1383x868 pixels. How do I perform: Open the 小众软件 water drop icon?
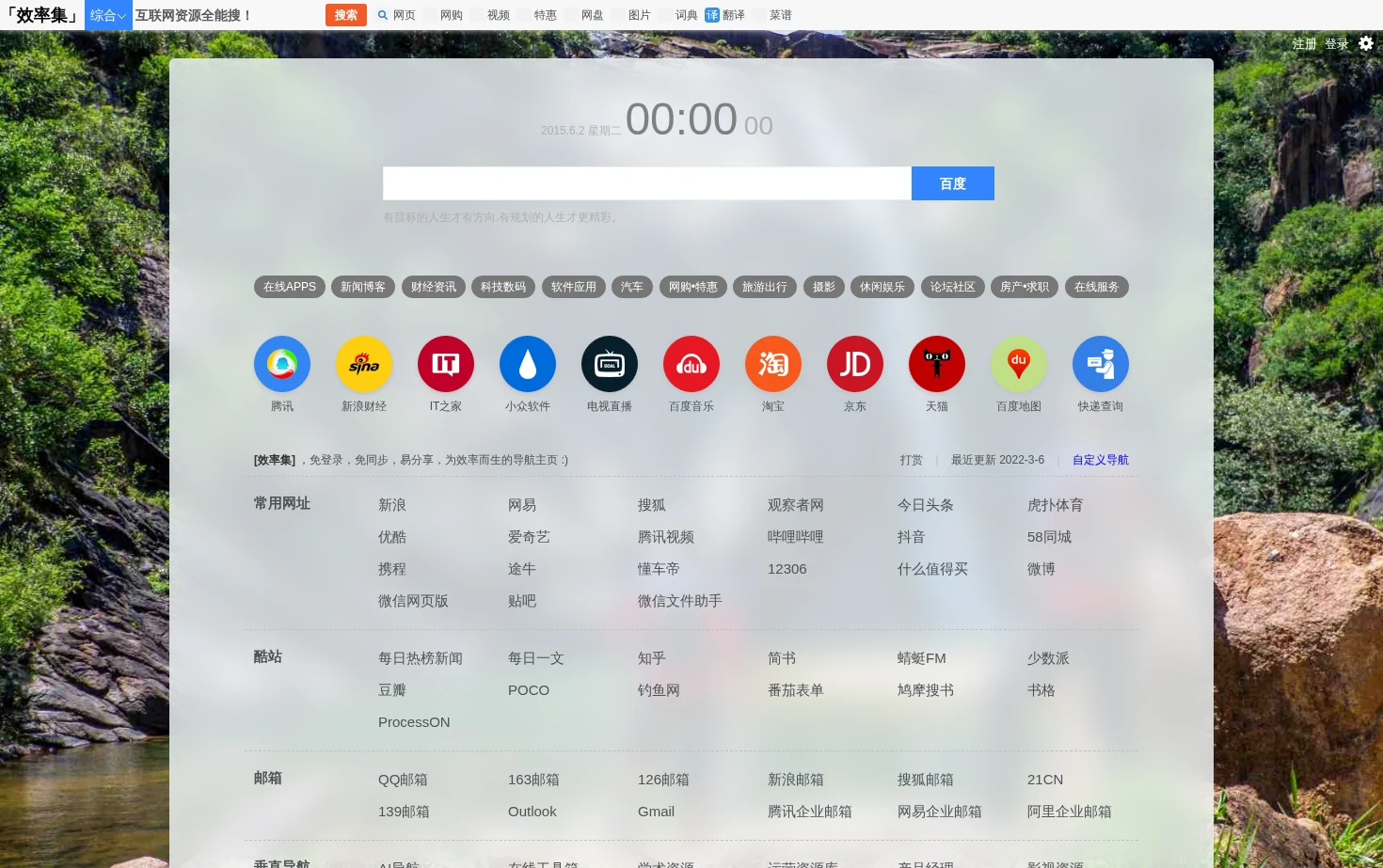[x=528, y=364]
